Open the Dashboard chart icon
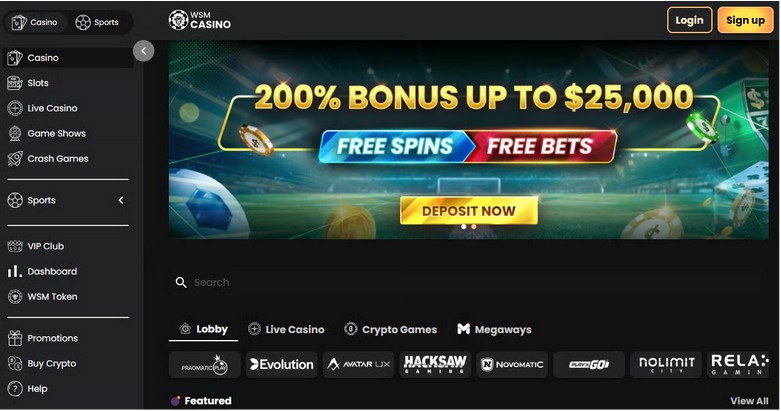This screenshot has height=411, width=781. [15, 272]
